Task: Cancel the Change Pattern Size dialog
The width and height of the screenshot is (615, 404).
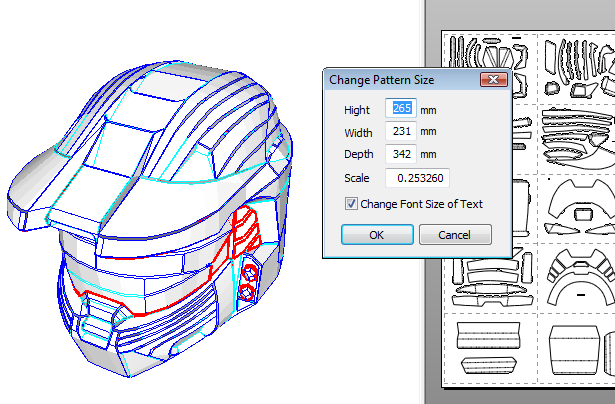Action: click(x=455, y=235)
